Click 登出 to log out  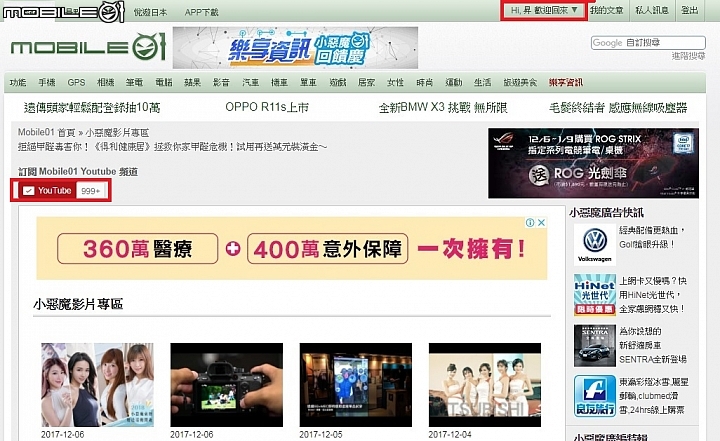pos(689,10)
